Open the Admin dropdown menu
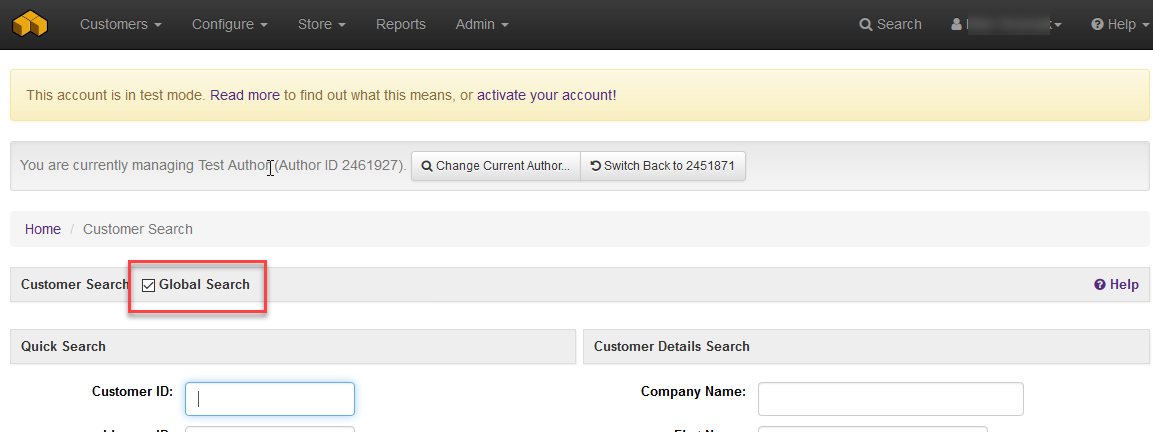Image resolution: width=1153 pixels, height=432 pixels. (x=482, y=24)
